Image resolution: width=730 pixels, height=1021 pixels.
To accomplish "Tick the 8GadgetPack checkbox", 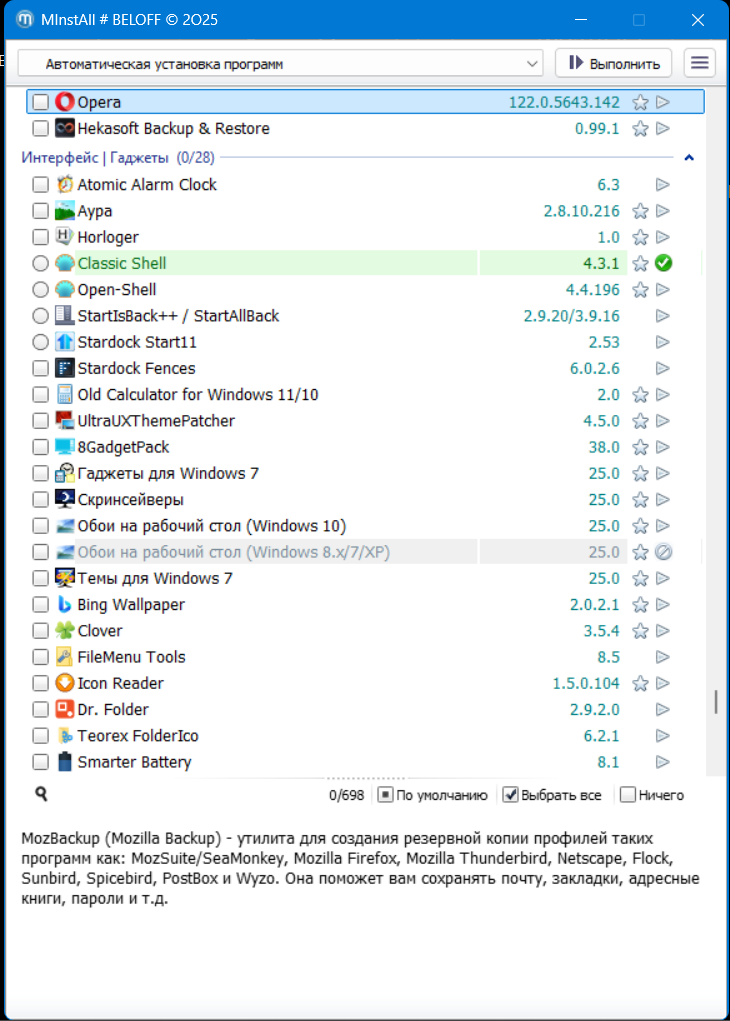I will tap(40, 447).
